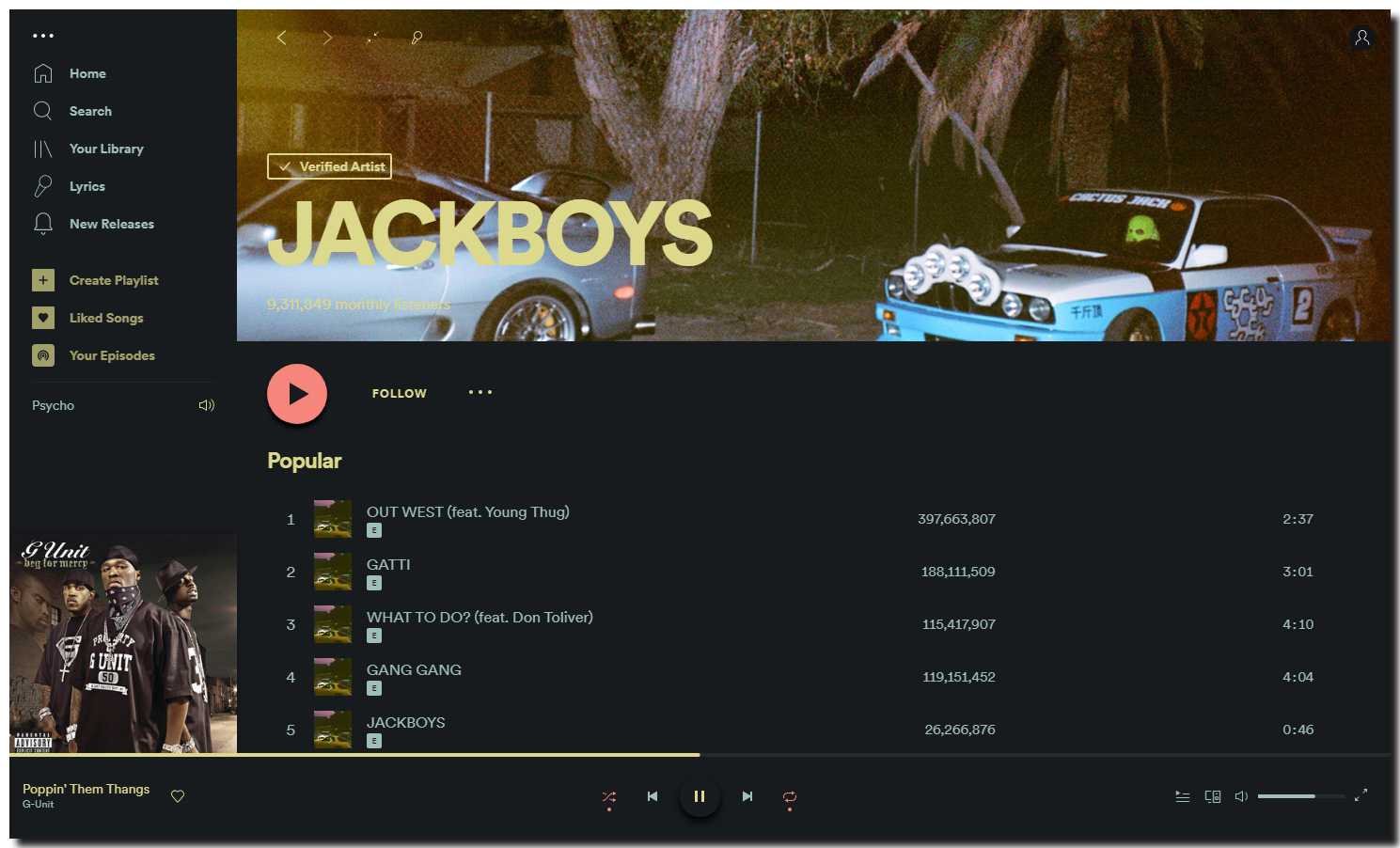The height and width of the screenshot is (848, 1400).
Task: Go forward with the right arrow
Action: coord(327,38)
